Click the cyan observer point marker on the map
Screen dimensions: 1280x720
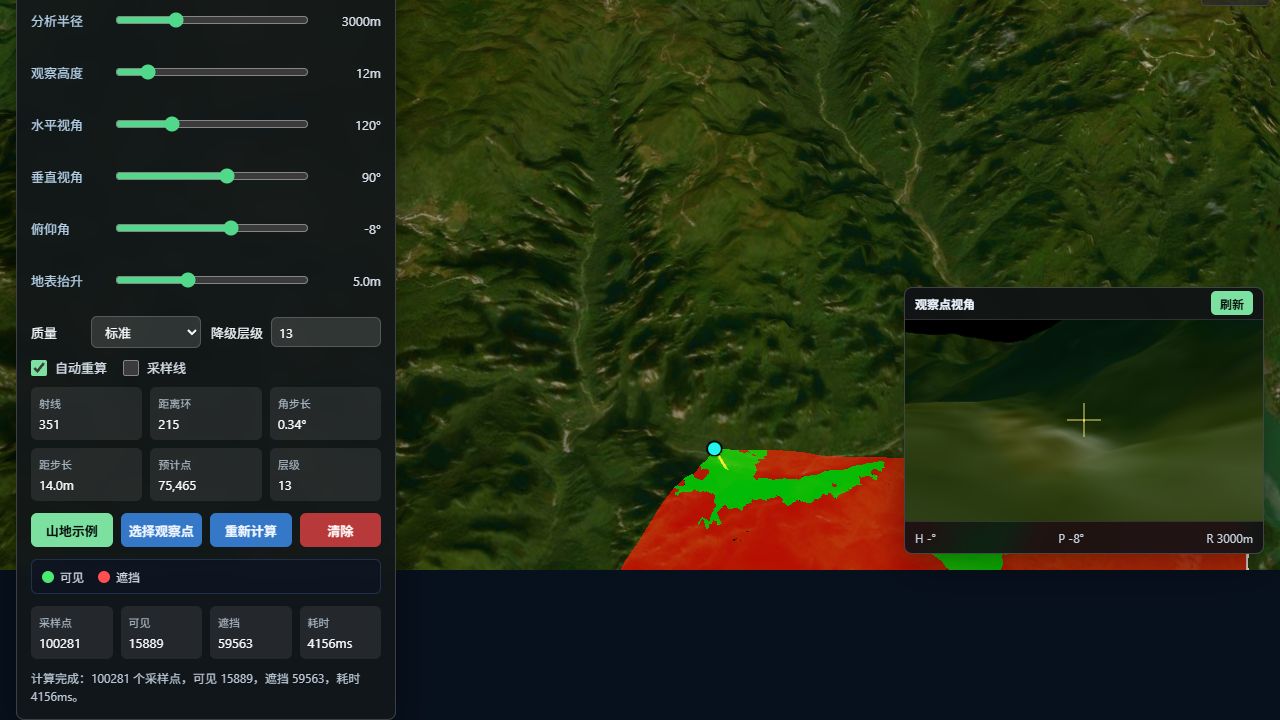pyautogui.click(x=714, y=448)
